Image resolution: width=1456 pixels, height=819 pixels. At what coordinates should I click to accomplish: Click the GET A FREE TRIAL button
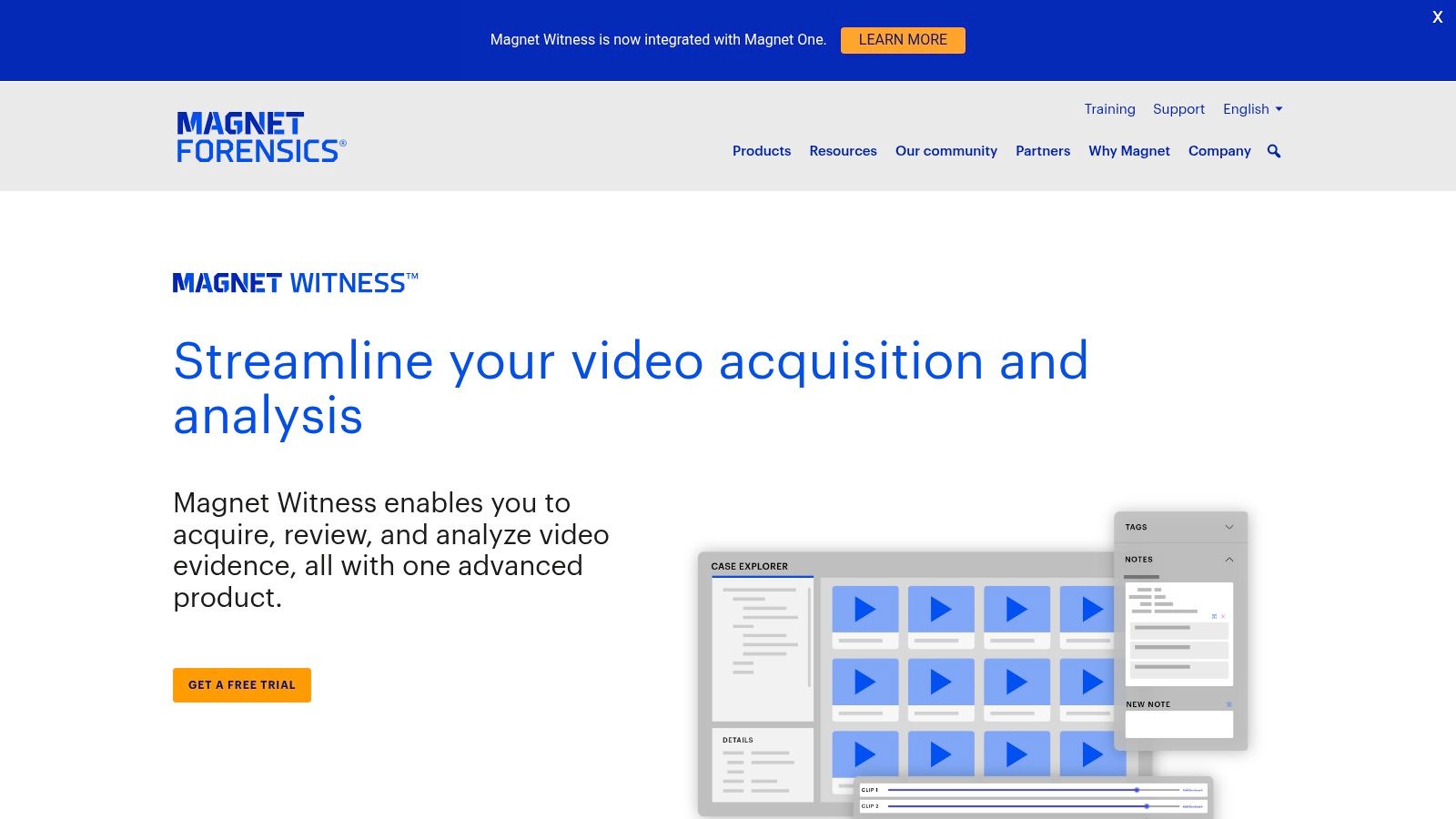[241, 685]
